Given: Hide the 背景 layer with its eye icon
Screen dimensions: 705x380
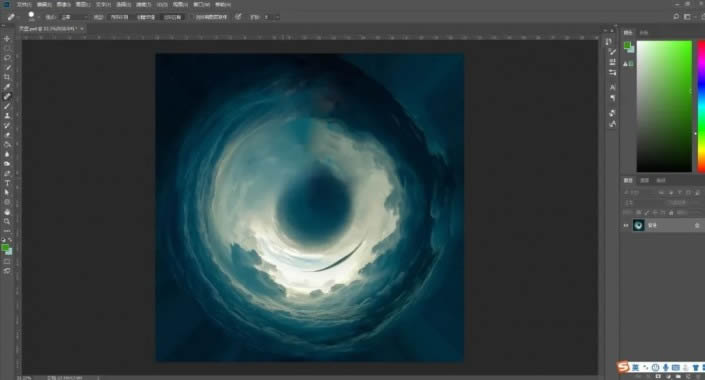Looking at the screenshot, I should (626, 225).
